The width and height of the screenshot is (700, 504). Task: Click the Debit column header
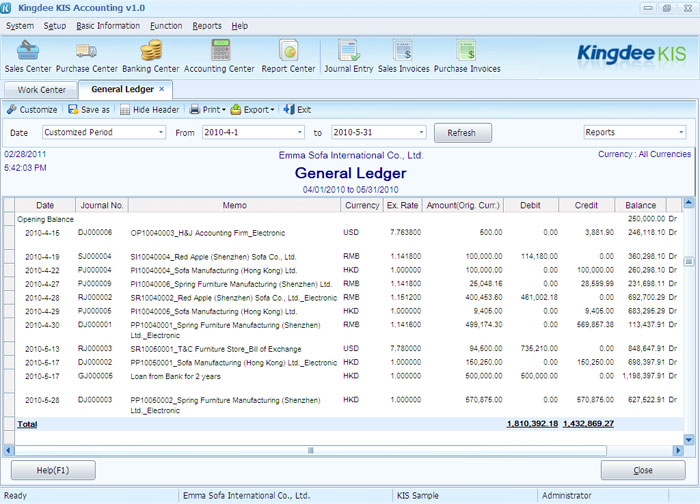531,205
